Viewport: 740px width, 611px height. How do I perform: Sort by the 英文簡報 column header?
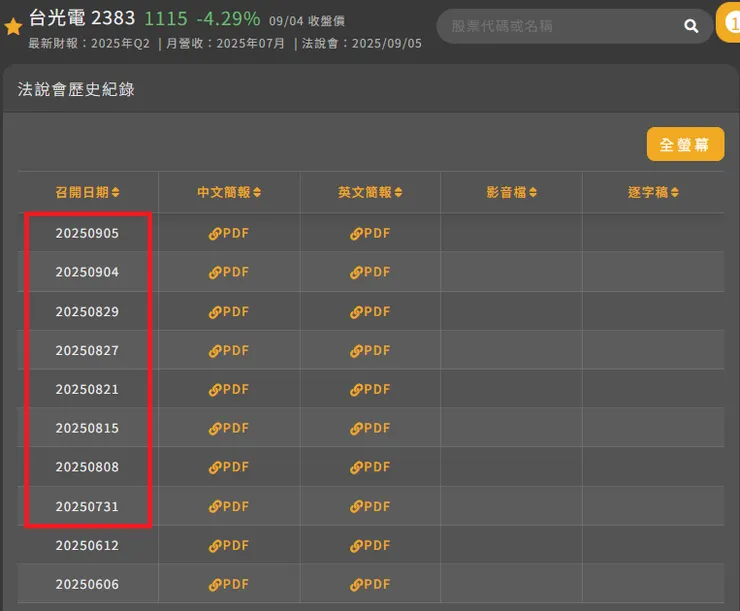pos(370,192)
